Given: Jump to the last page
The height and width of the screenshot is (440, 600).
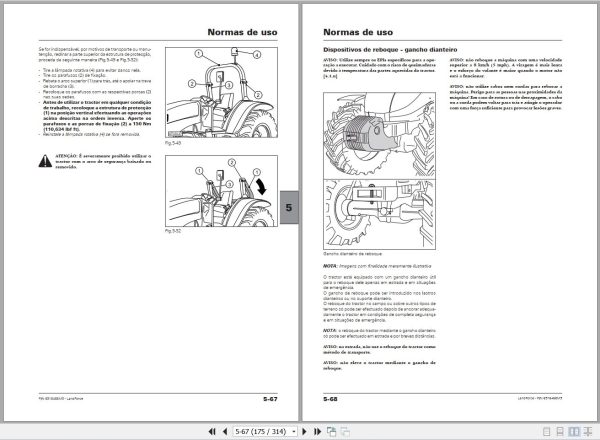Looking at the screenshot, I should [318, 432].
